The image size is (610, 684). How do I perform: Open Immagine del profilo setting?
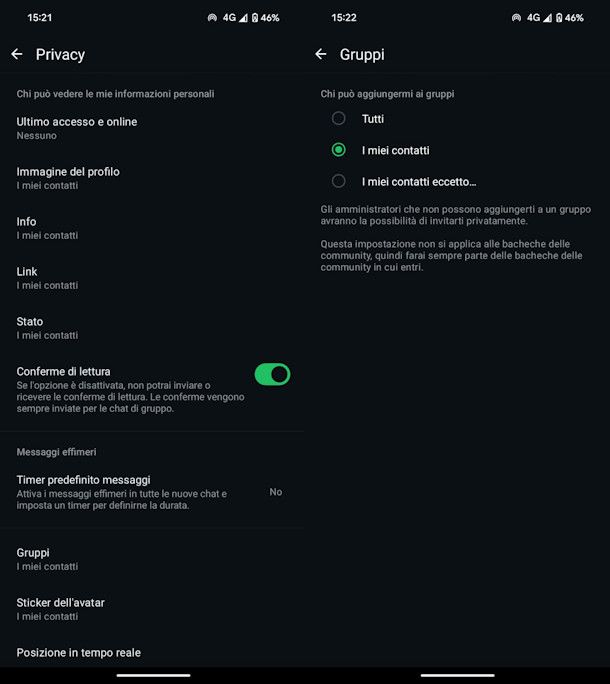(x=68, y=178)
